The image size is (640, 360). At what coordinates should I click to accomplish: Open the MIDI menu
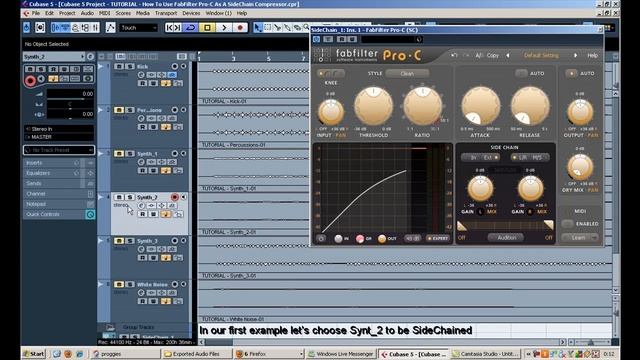[x=104, y=13]
